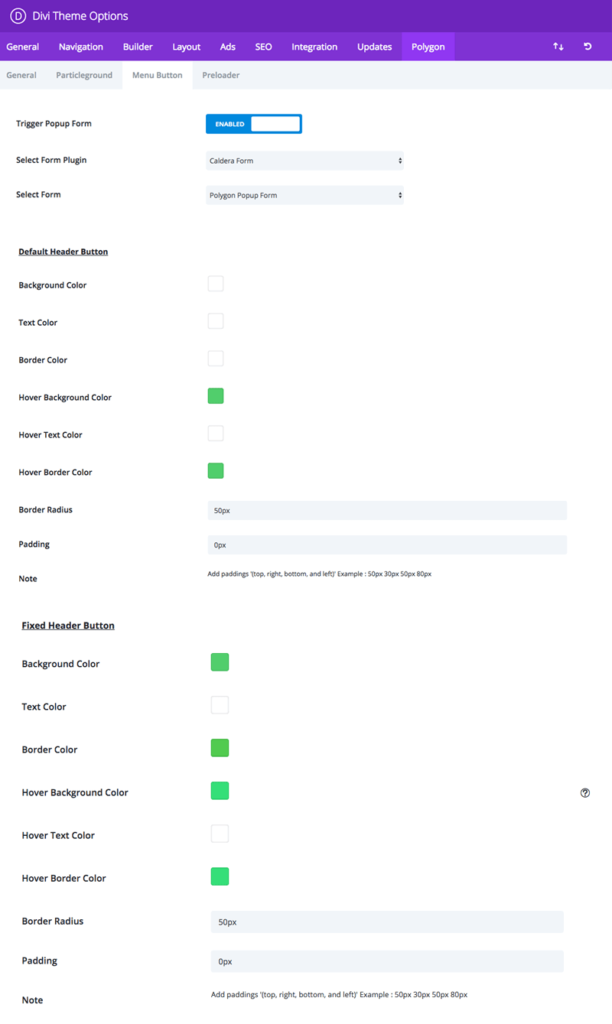Open the Select Form dropdown
This screenshot has width=612, height=1024.
(304, 195)
